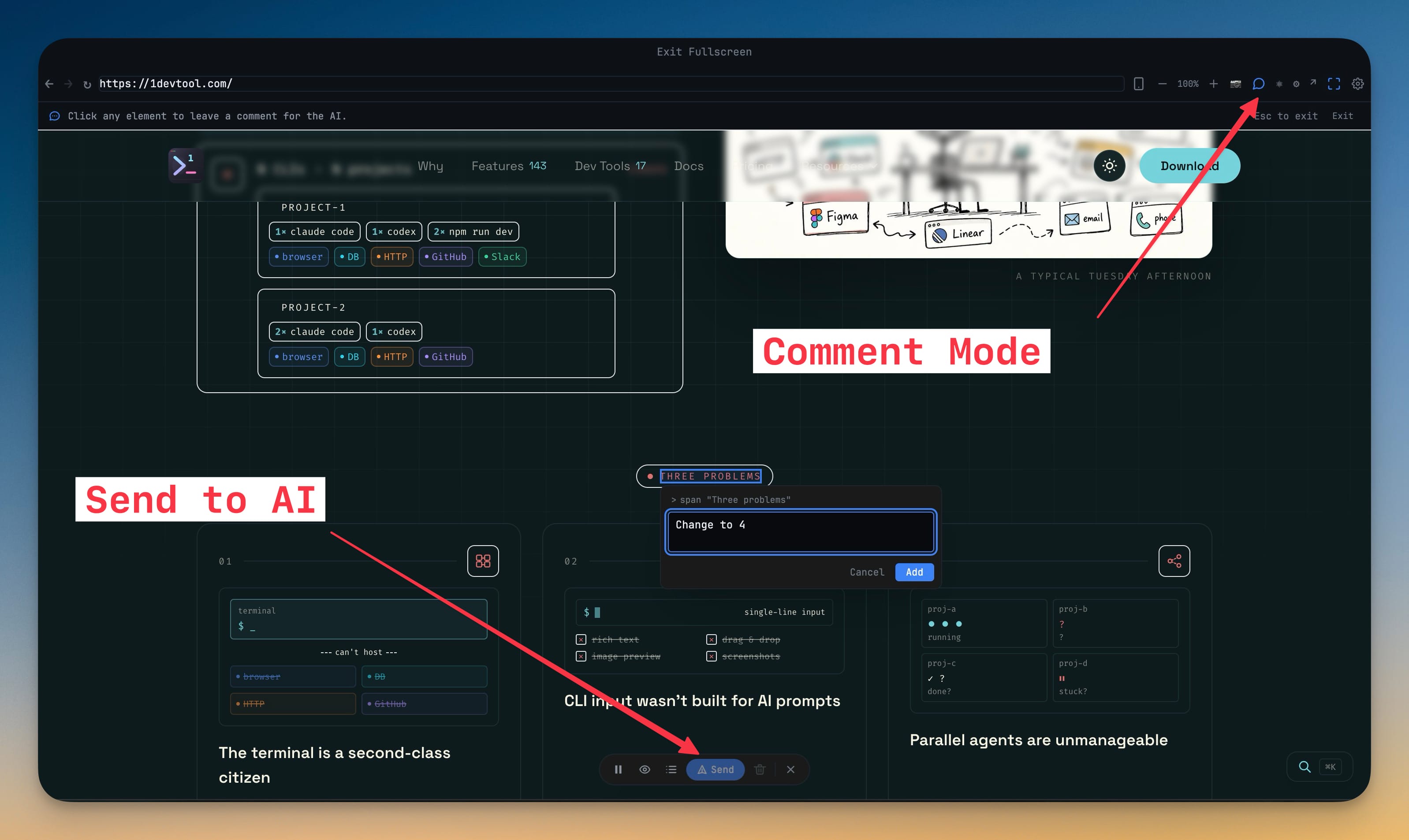Click the single-line input prompt in card 02
1409x840 pixels.
(x=704, y=612)
